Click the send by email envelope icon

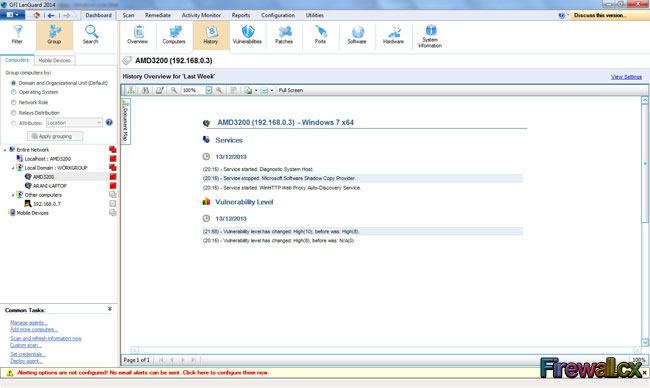pos(264,90)
